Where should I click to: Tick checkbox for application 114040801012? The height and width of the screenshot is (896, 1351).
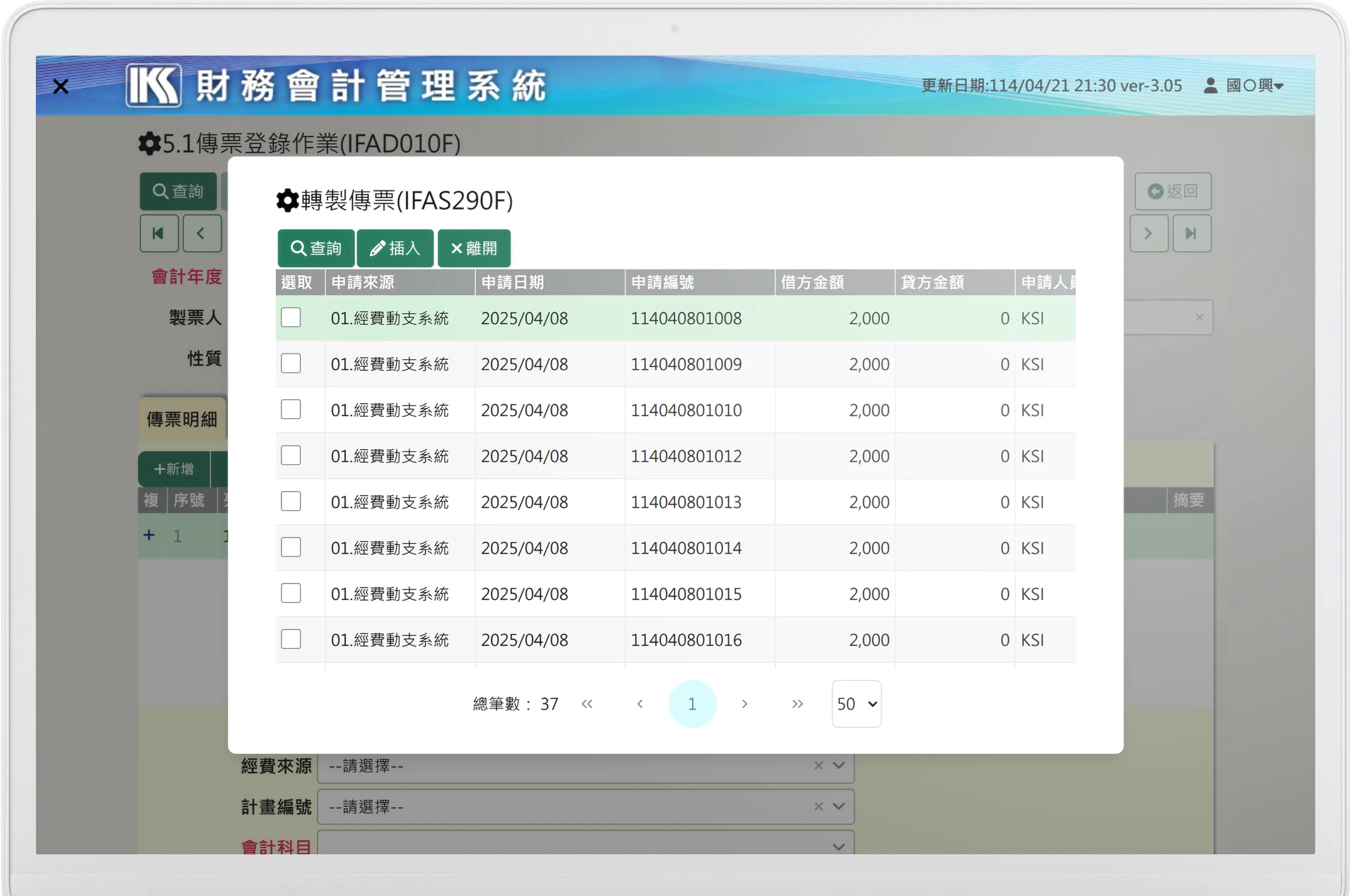(291, 455)
